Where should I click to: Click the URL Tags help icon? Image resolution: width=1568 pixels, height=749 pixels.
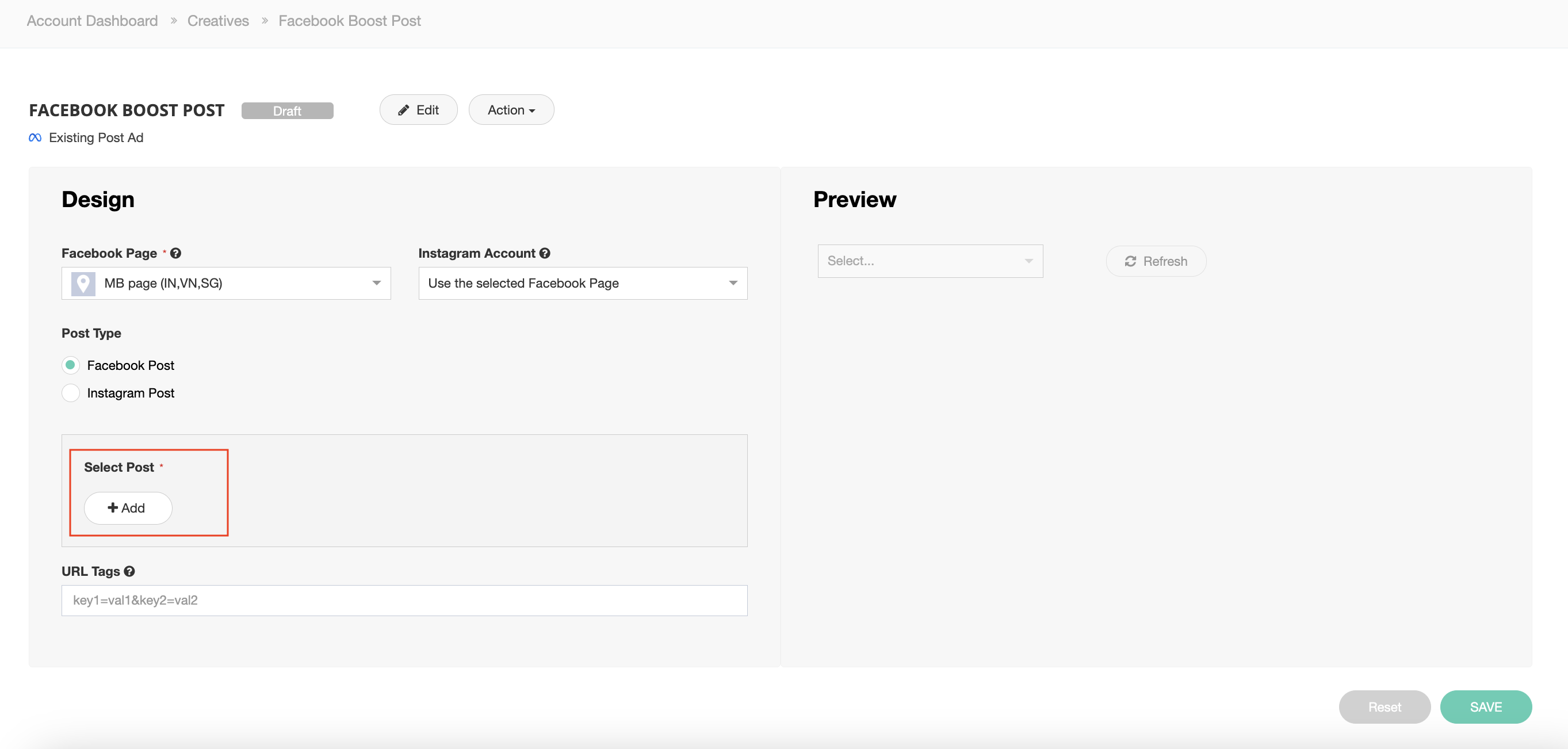[x=129, y=571]
